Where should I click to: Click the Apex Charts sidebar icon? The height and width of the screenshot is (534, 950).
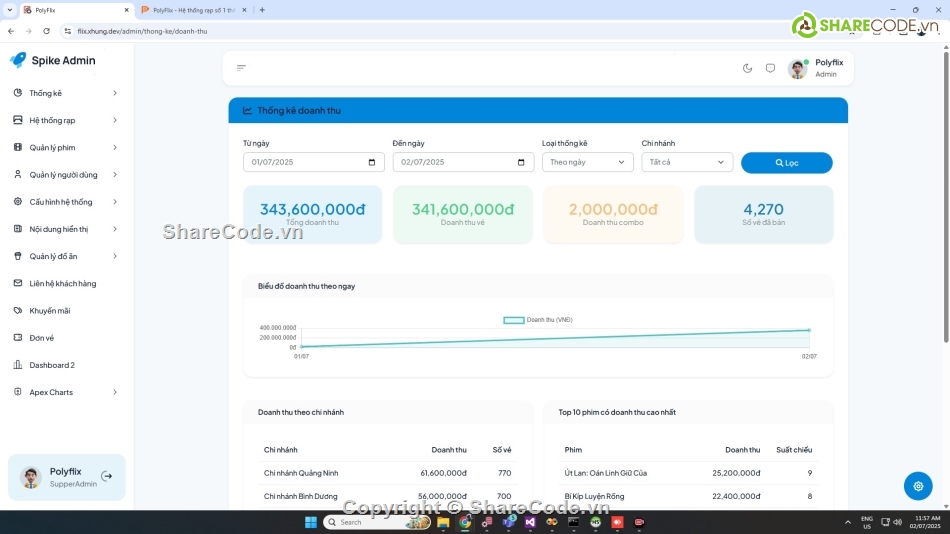click(18, 392)
